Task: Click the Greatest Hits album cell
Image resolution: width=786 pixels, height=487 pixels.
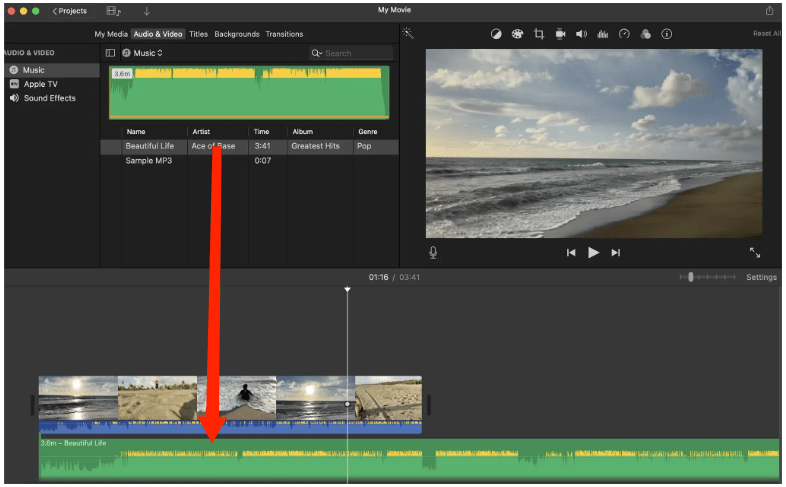Action: point(315,146)
